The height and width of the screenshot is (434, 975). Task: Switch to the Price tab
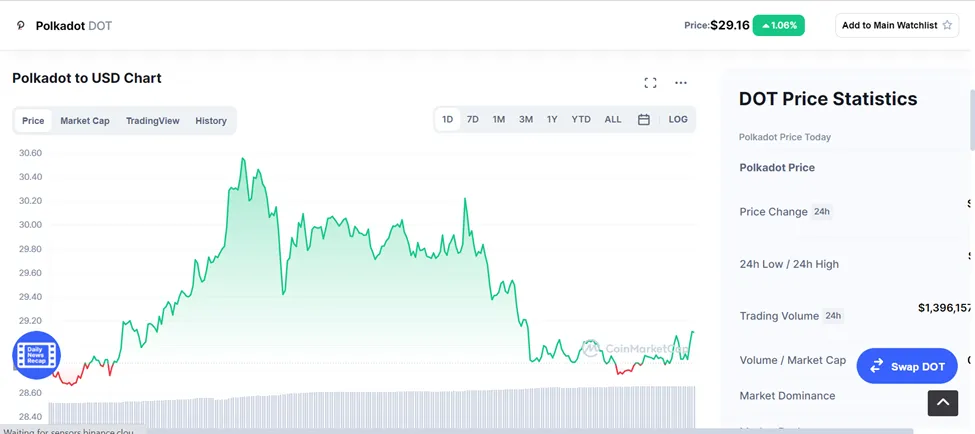coord(33,121)
